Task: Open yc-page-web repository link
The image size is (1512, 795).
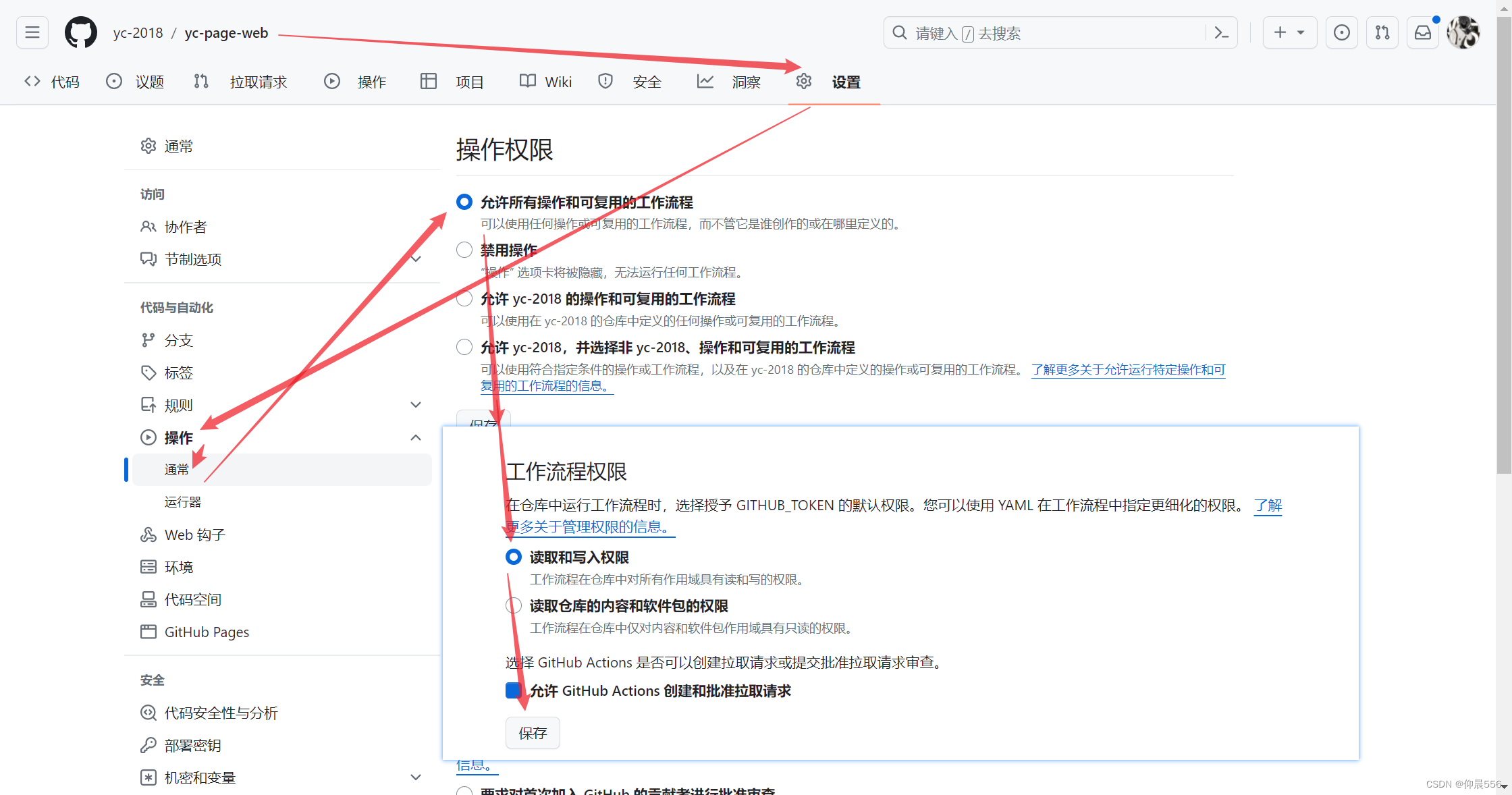Action: pyautogui.click(x=226, y=32)
